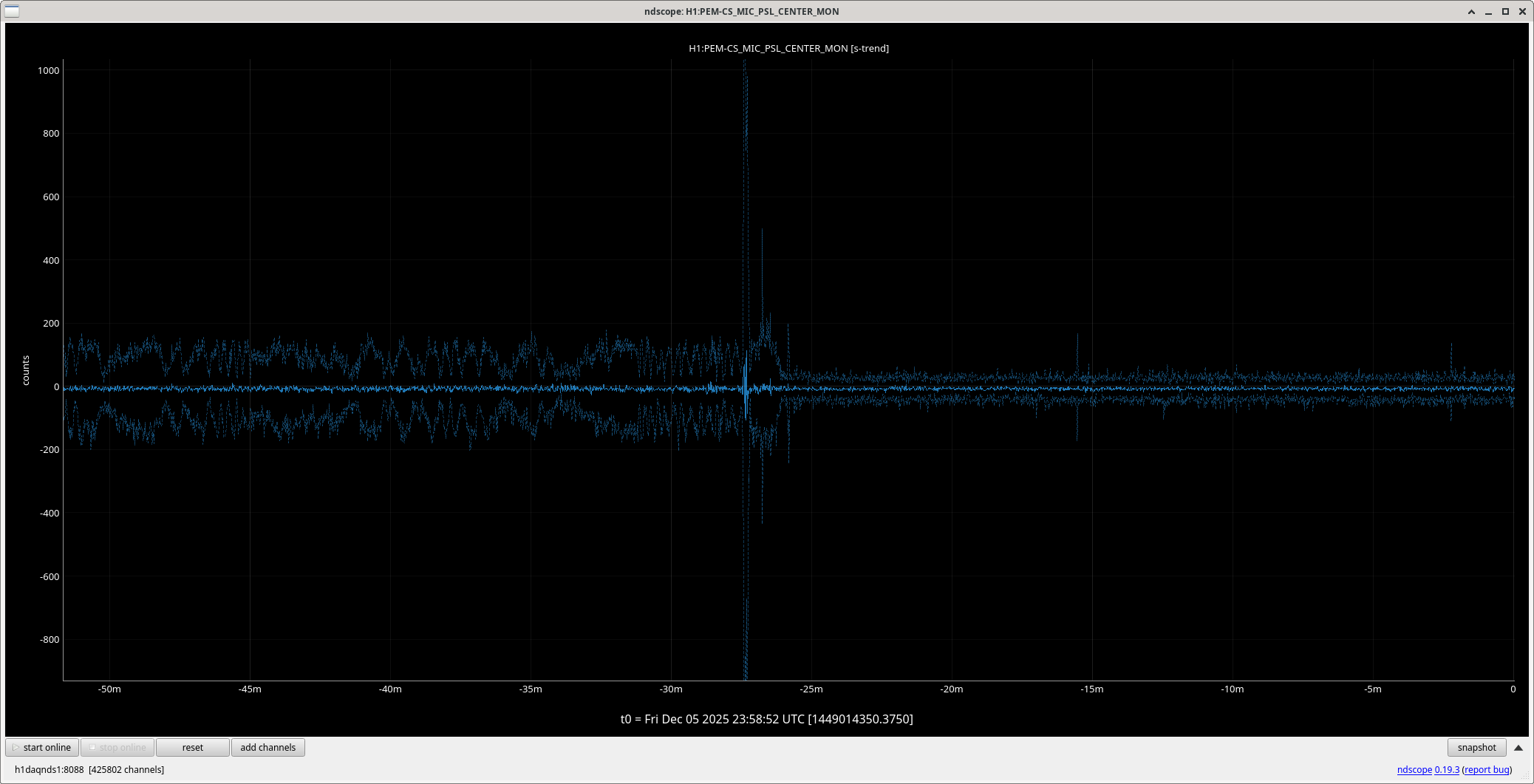
Task: Maximize the ndscope window
Action: click(x=1505, y=11)
